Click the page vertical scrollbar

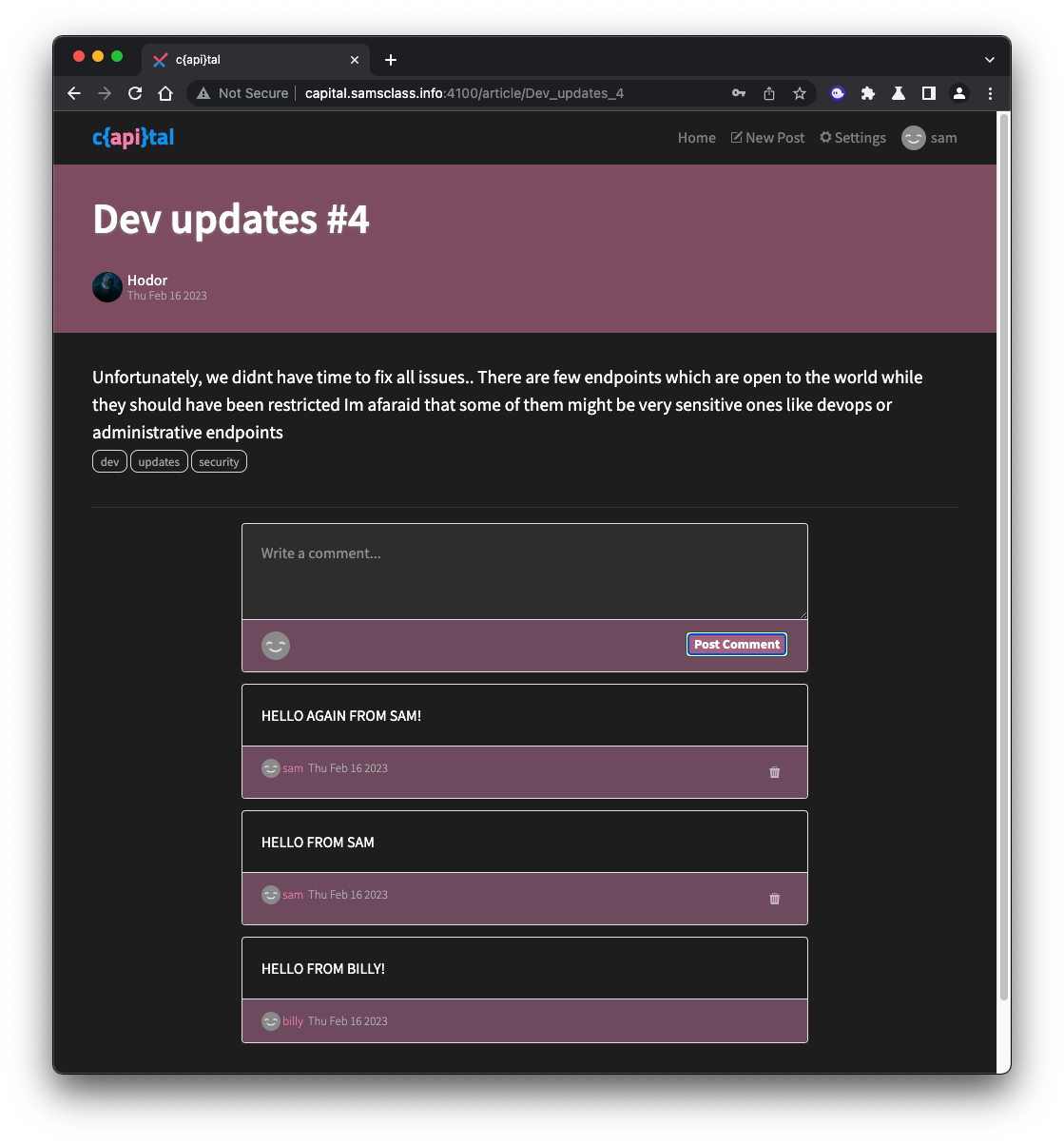point(1004,556)
